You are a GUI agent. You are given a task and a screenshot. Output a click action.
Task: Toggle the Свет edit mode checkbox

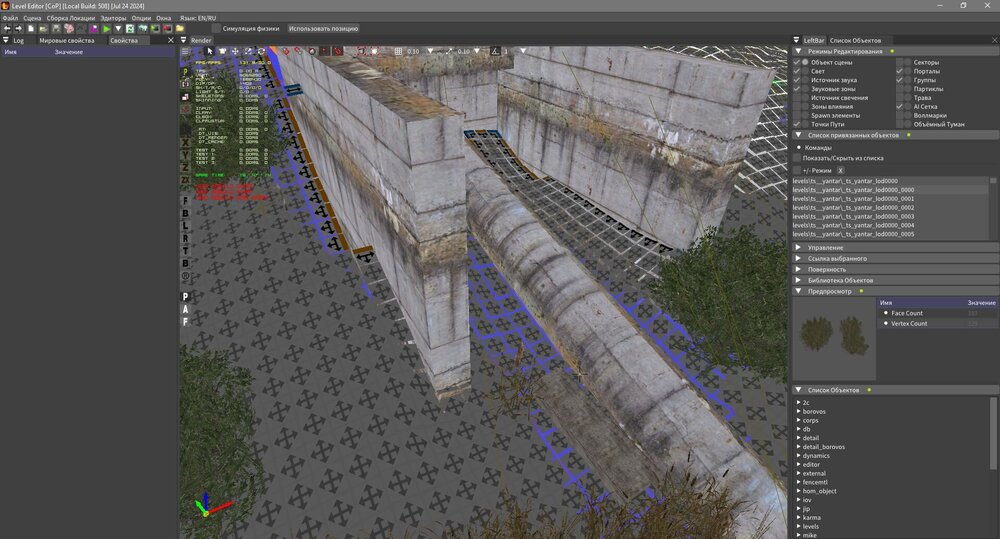(x=797, y=71)
